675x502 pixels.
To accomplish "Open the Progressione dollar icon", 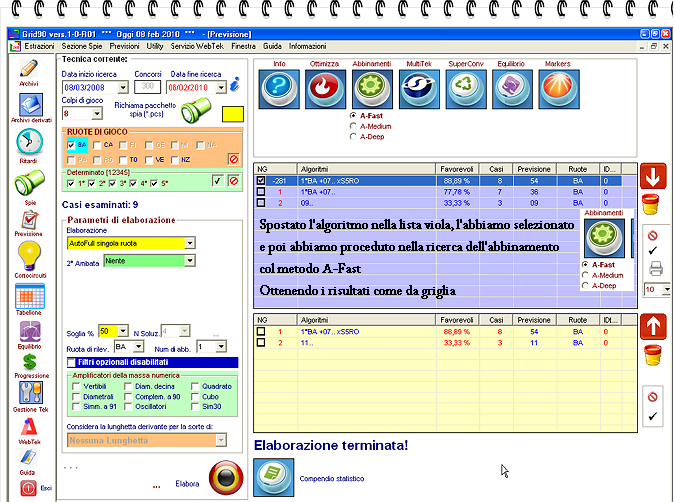I will (30, 362).
